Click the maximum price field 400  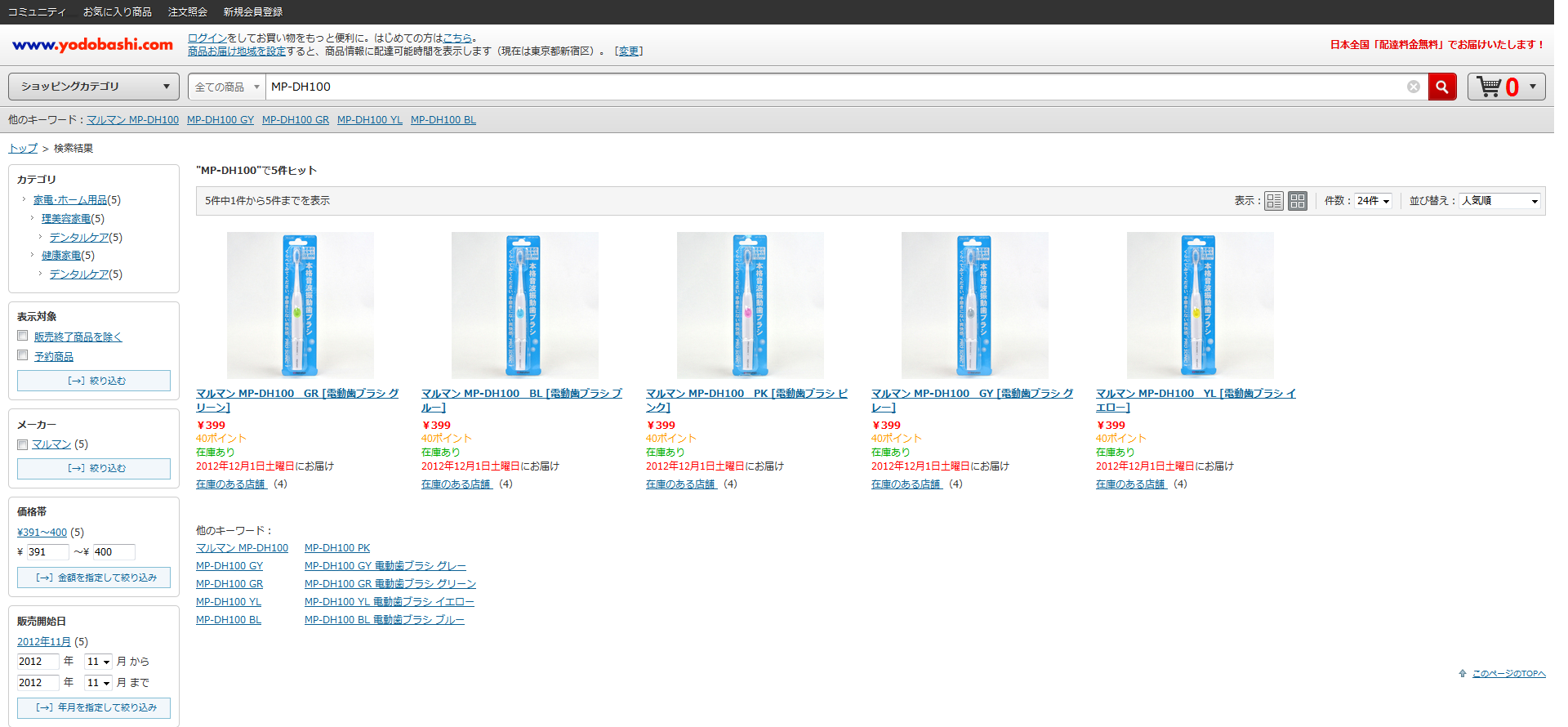114,552
